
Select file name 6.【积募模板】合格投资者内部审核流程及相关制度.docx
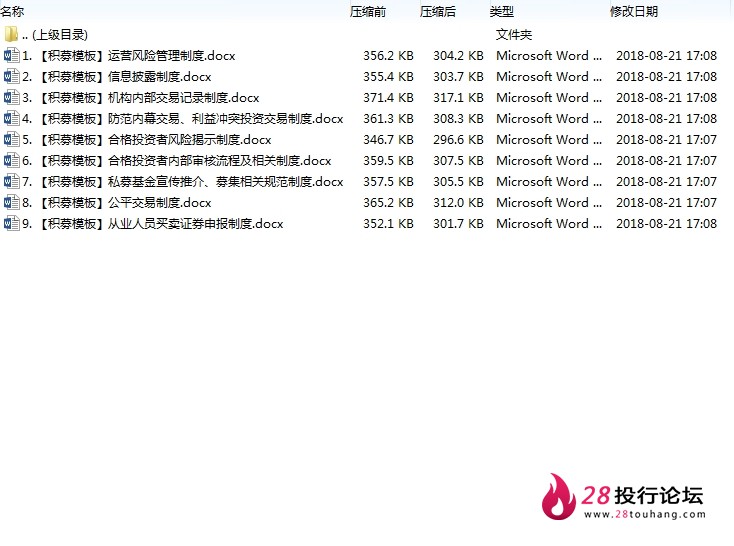click(x=176, y=161)
